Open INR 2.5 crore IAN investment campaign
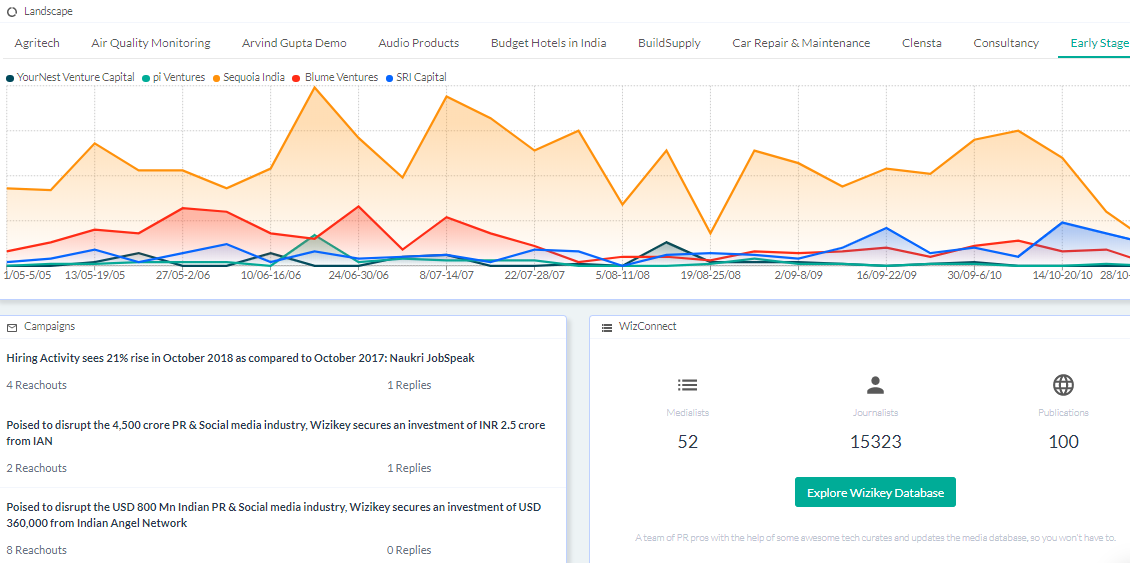 (x=276, y=433)
